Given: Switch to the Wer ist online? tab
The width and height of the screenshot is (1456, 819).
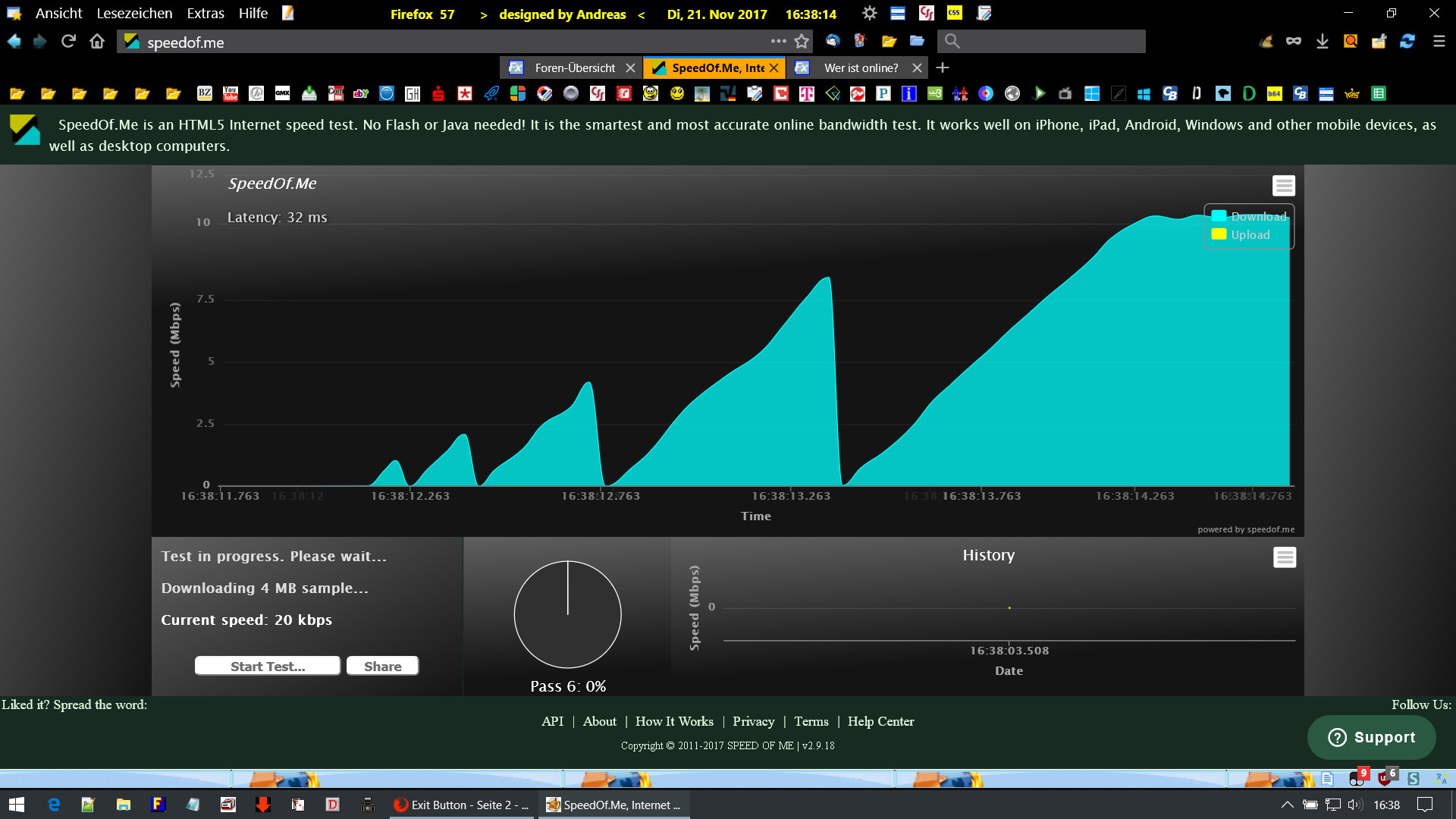Looking at the screenshot, I should (861, 67).
